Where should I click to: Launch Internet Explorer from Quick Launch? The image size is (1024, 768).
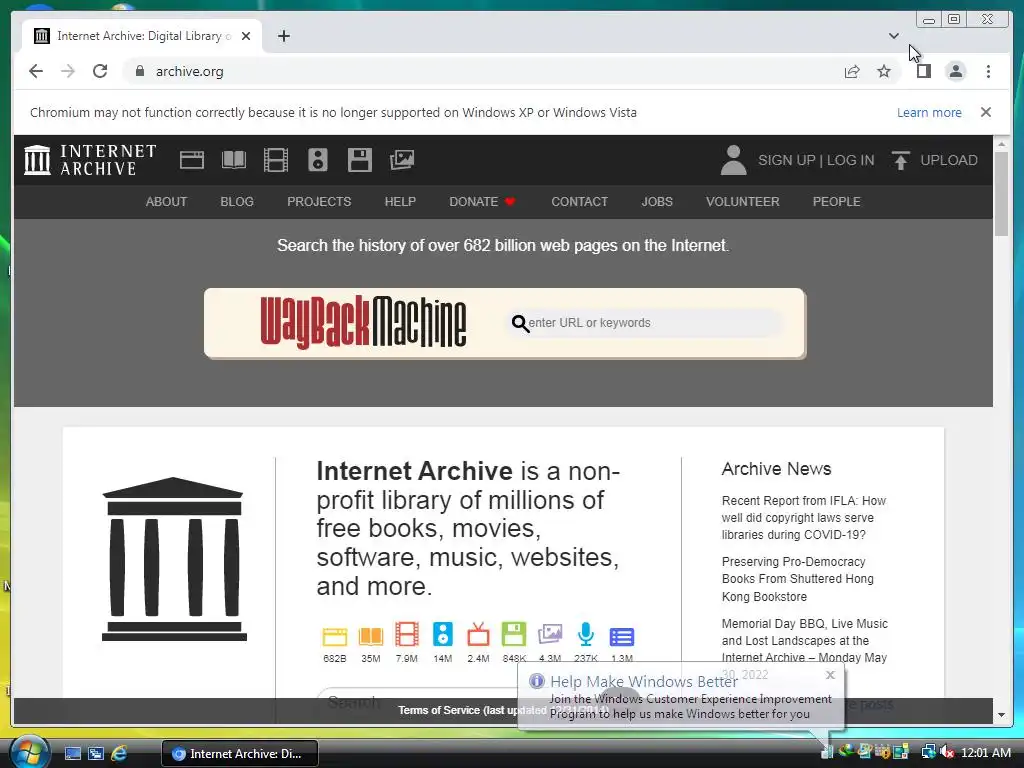pyautogui.click(x=119, y=753)
